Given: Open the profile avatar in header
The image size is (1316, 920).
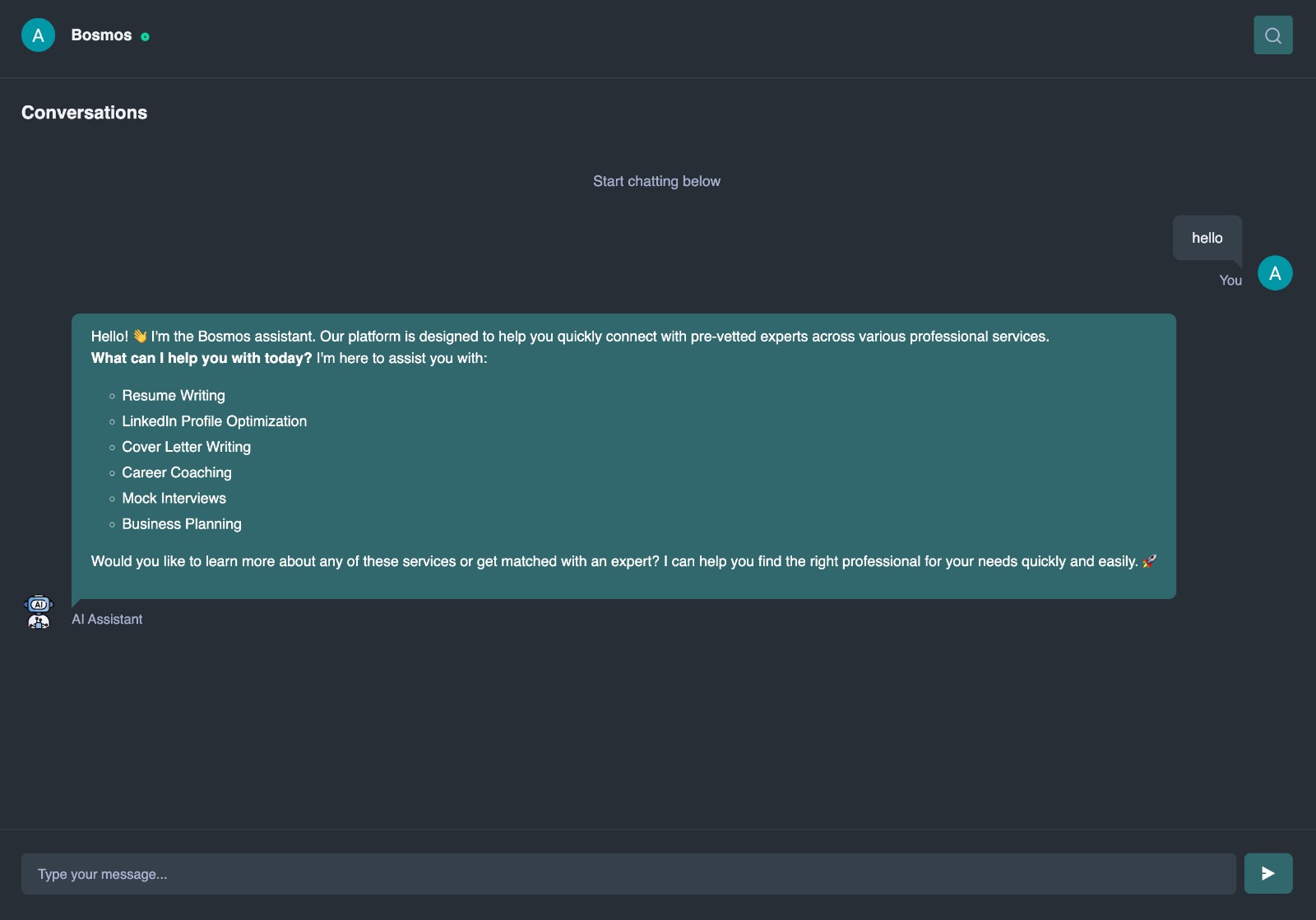Looking at the screenshot, I should [x=38, y=35].
